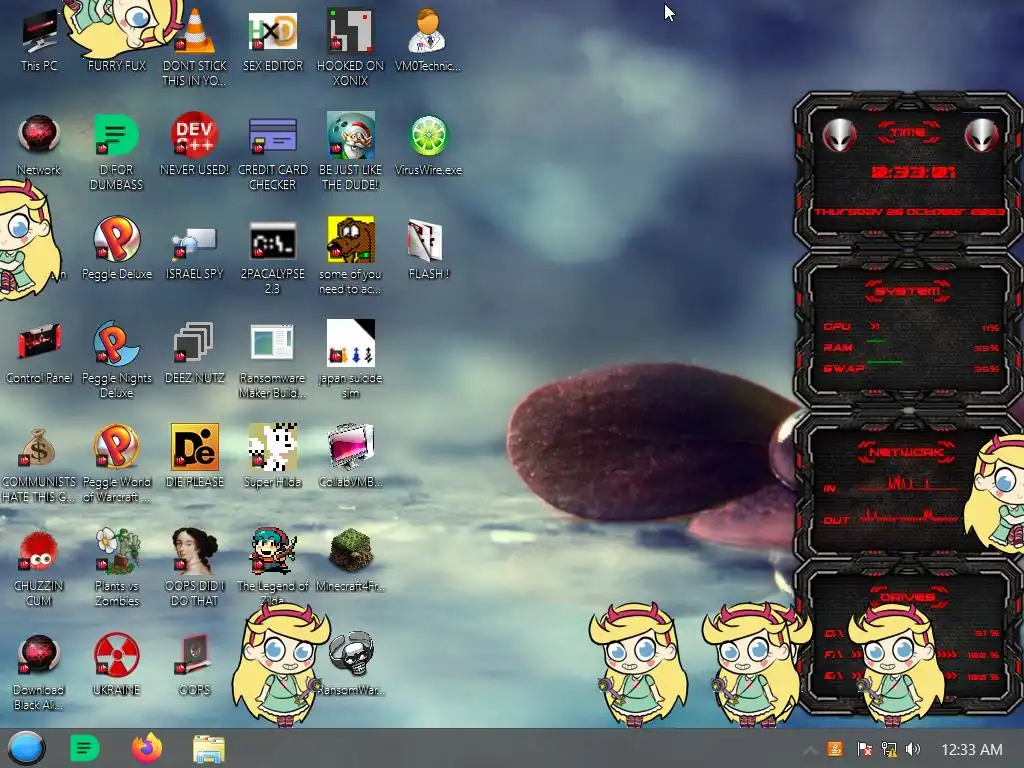
Task: Open the ISRAEL SPY icon
Action: pos(194,253)
